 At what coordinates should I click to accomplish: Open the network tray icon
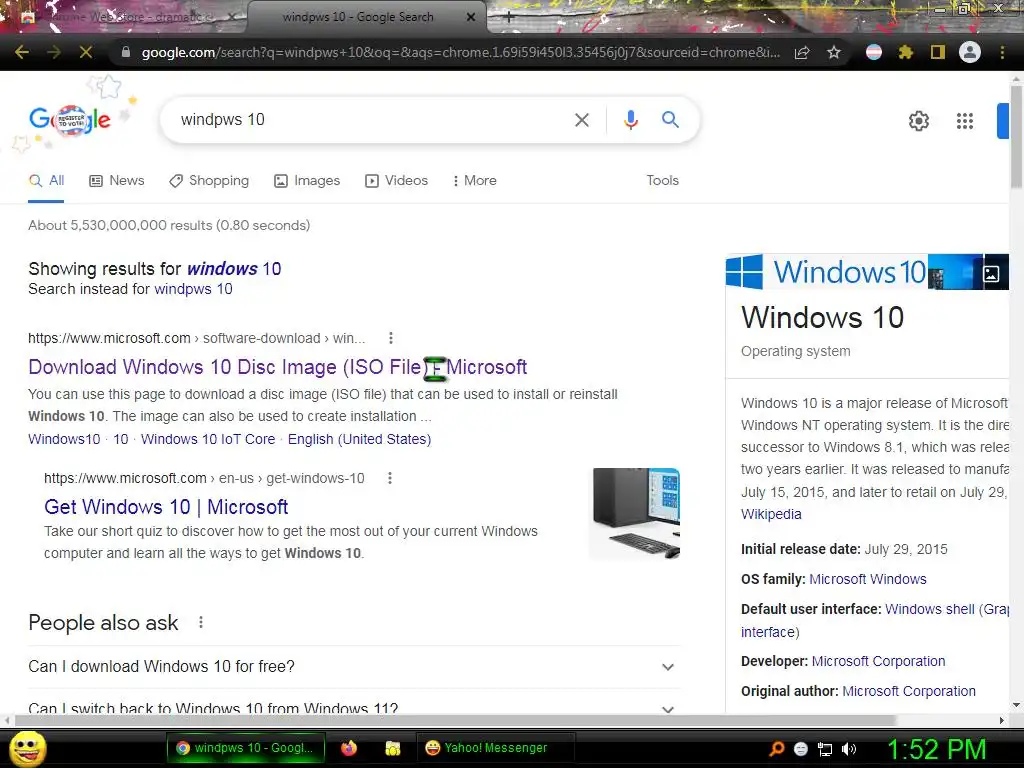click(825, 749)
